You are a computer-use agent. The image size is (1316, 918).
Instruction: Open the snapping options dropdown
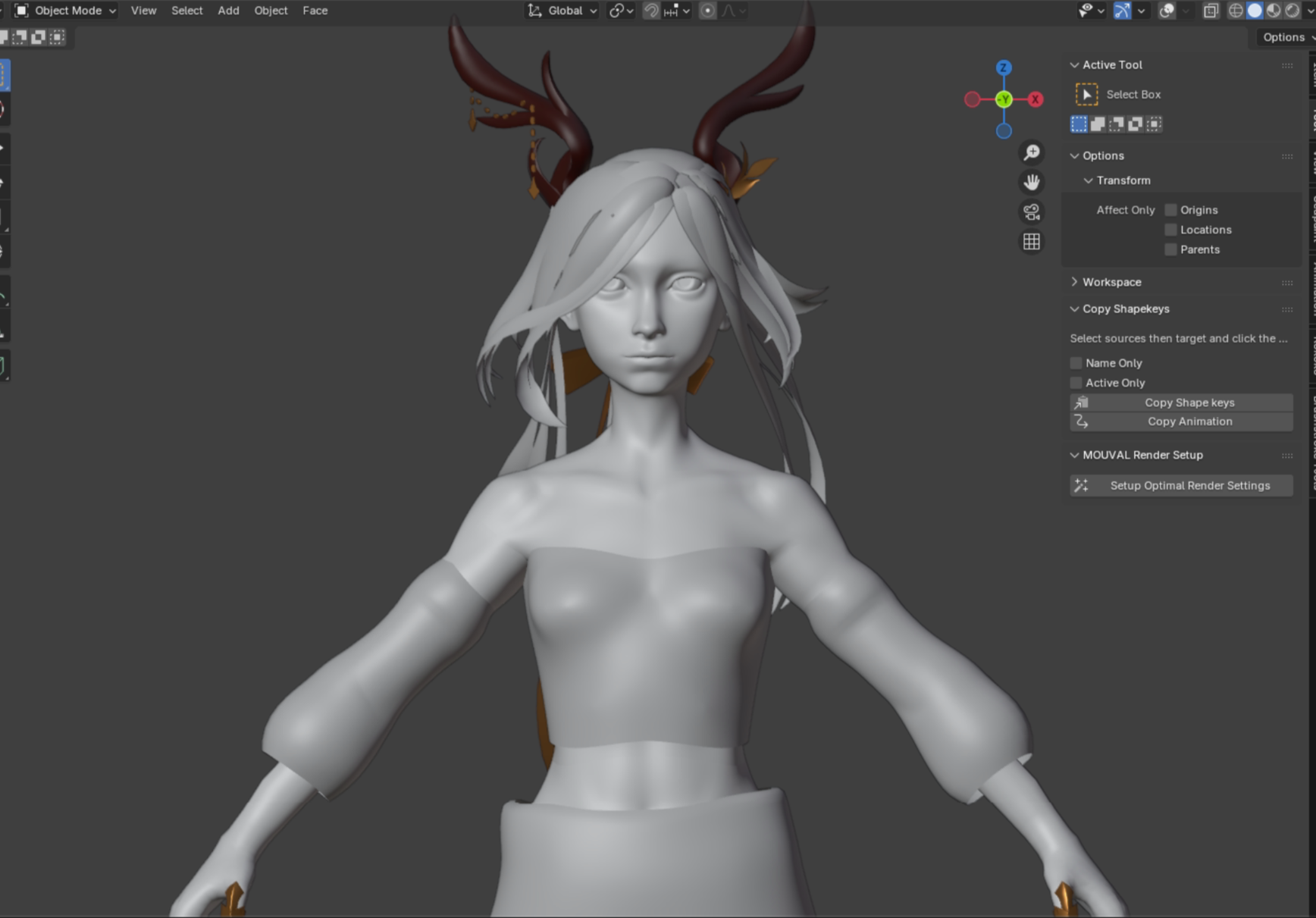(677, 11)
